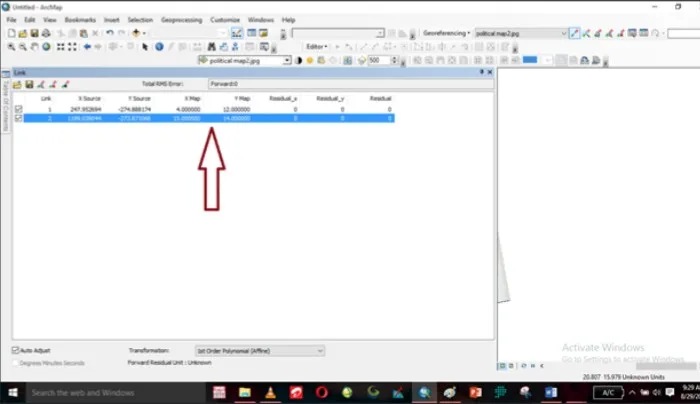The image size is (700, 404).
Task: Click the 500 value spinner field
Action: (x=379, y=60)
